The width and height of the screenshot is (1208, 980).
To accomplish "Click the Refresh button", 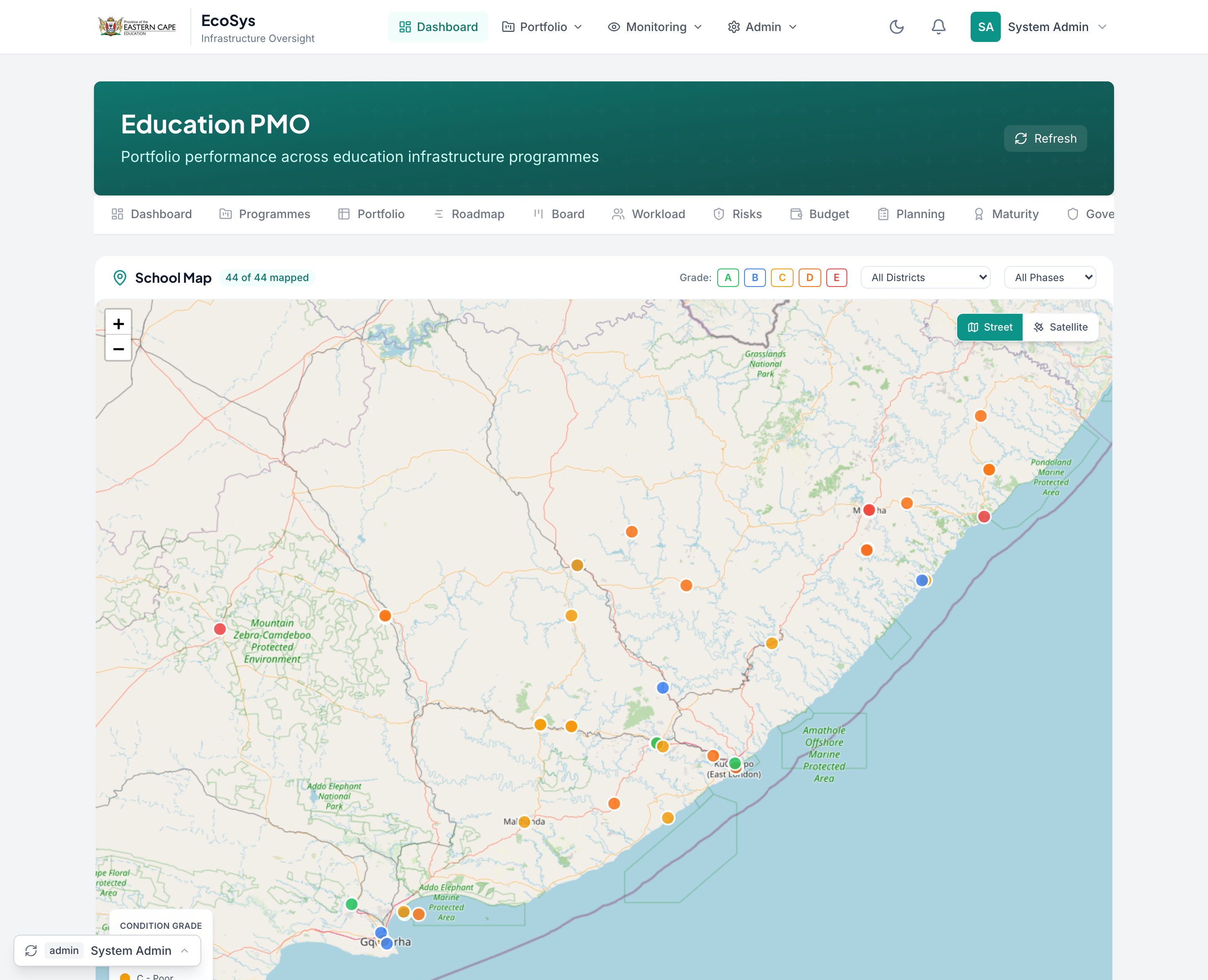I will coord(1045,138).
